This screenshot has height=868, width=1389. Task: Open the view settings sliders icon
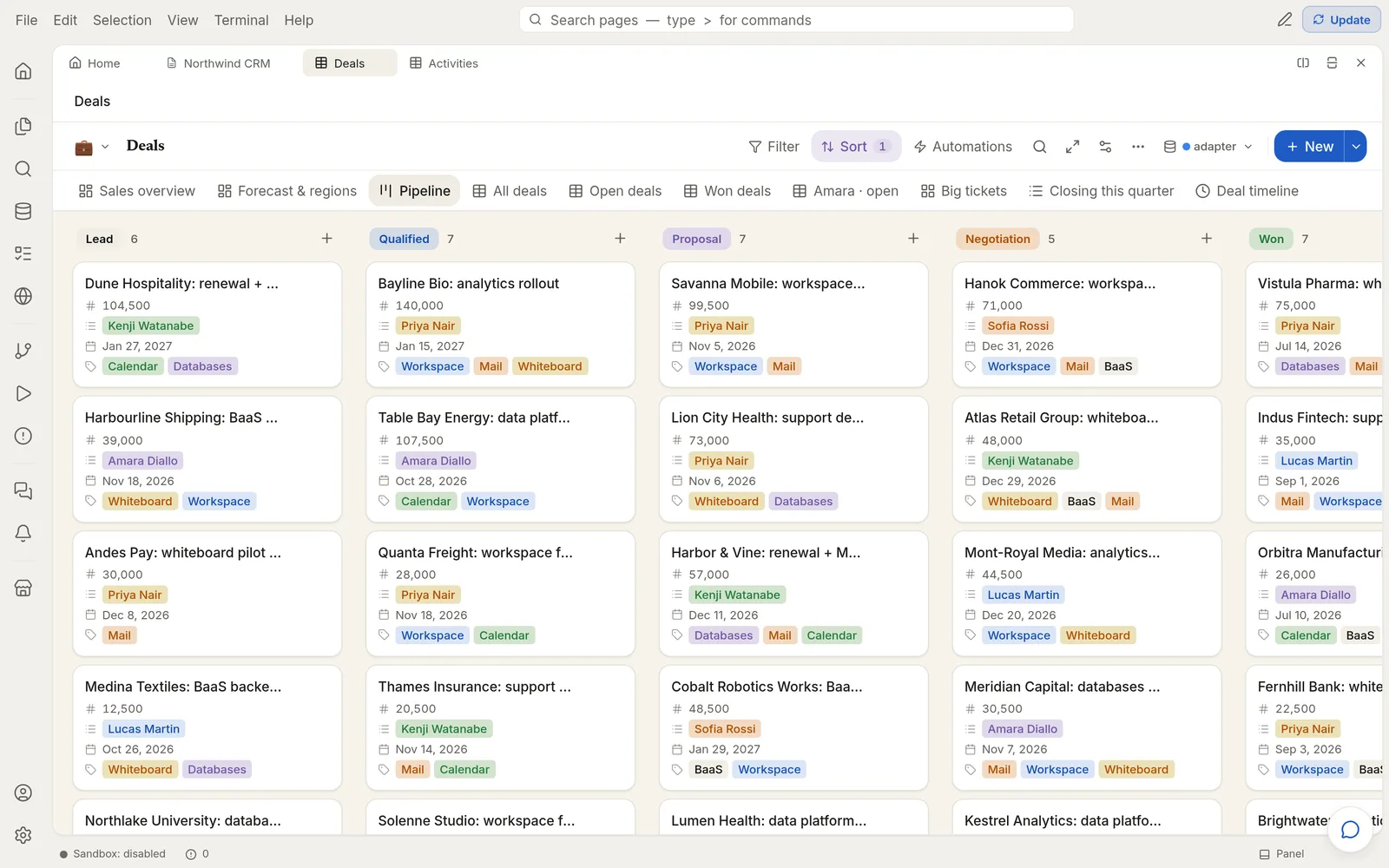pos(1105,147)
